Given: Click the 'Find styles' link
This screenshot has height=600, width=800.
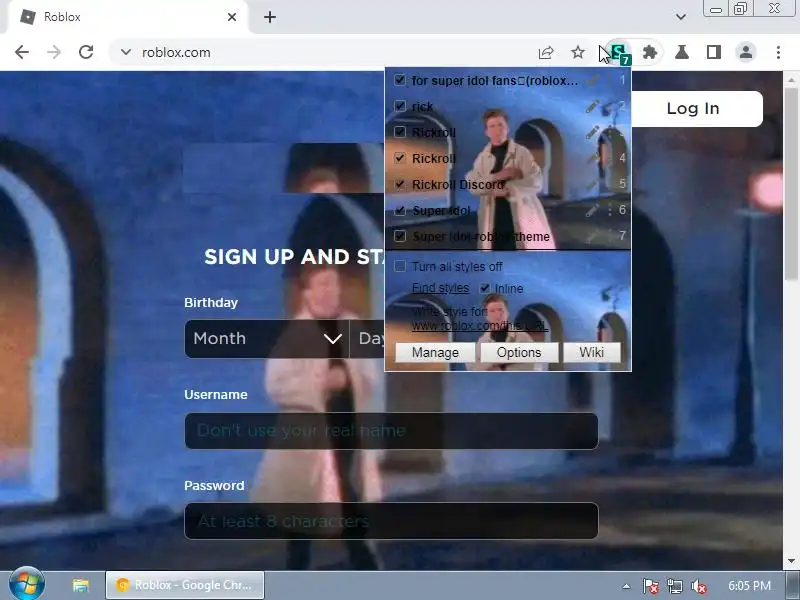Looking at the screenshot, I should tap(440, 288).
